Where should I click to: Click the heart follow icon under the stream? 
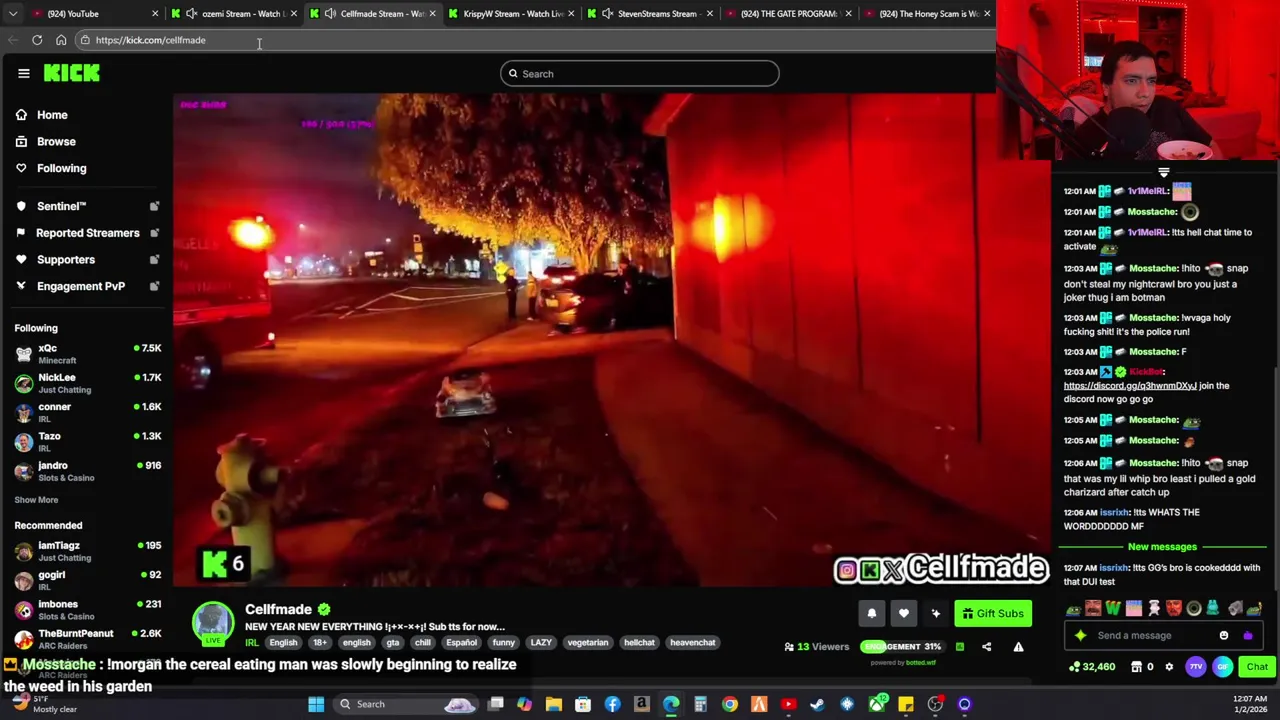click(903, 614)
